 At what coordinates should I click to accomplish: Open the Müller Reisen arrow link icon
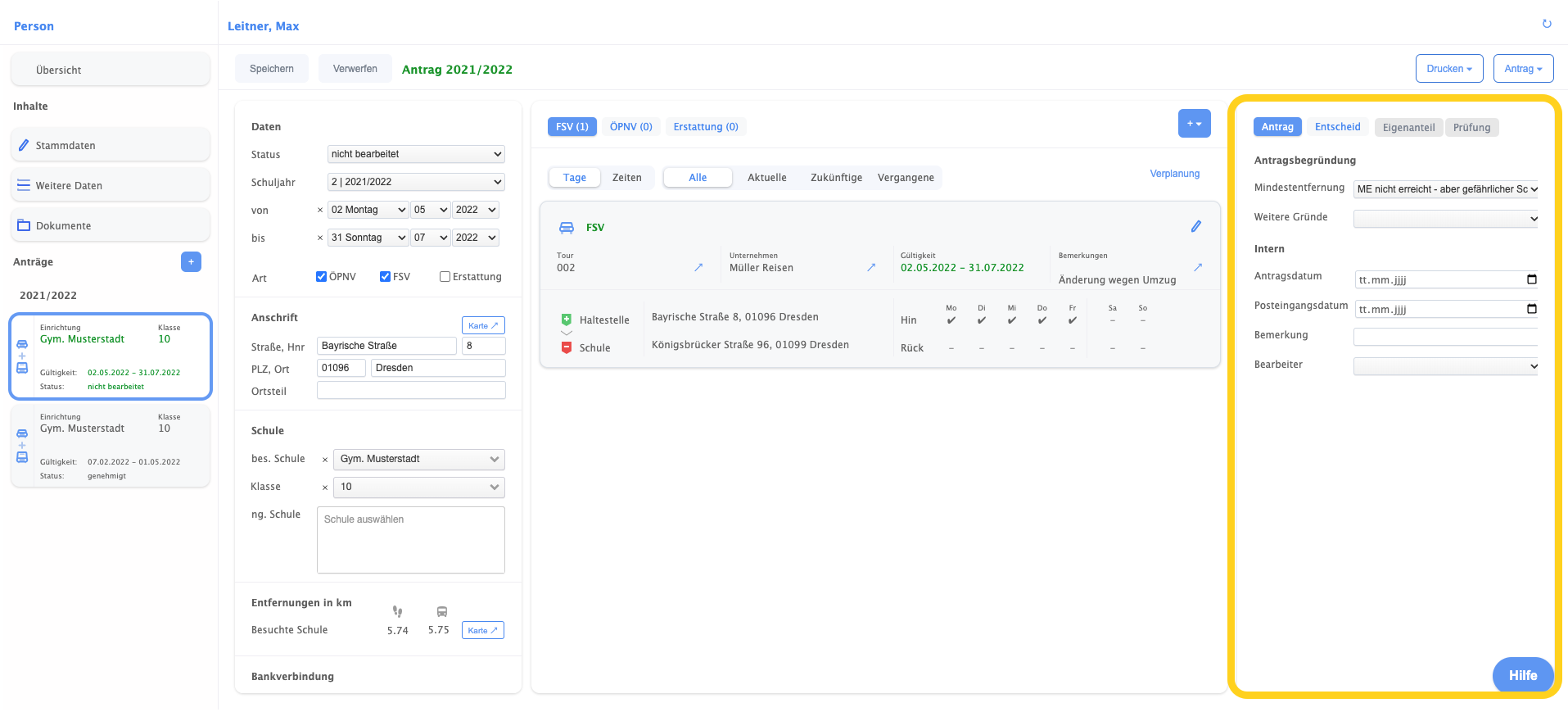[871, 267]
